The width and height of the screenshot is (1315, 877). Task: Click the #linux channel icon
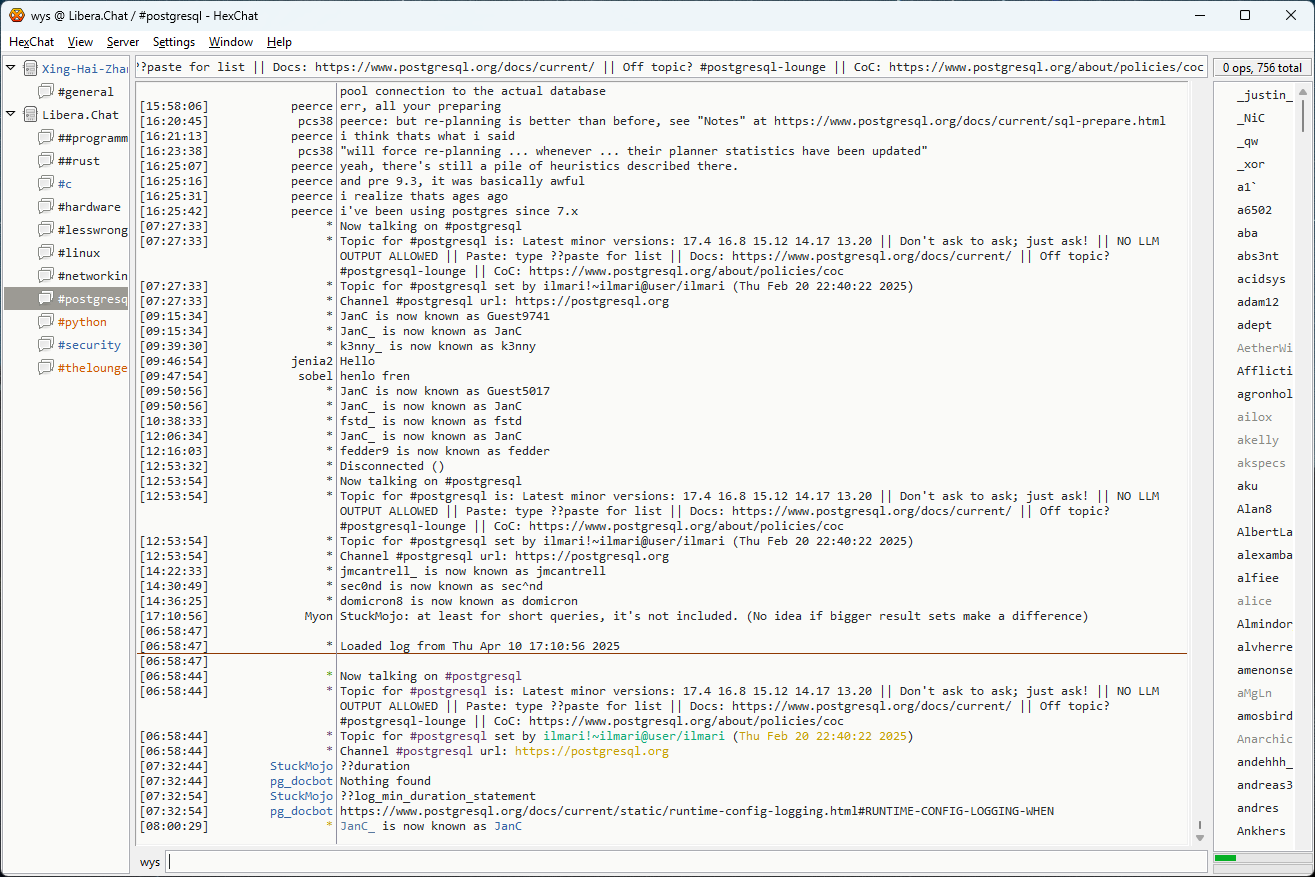pyautogui.click(x=46, y=253)
